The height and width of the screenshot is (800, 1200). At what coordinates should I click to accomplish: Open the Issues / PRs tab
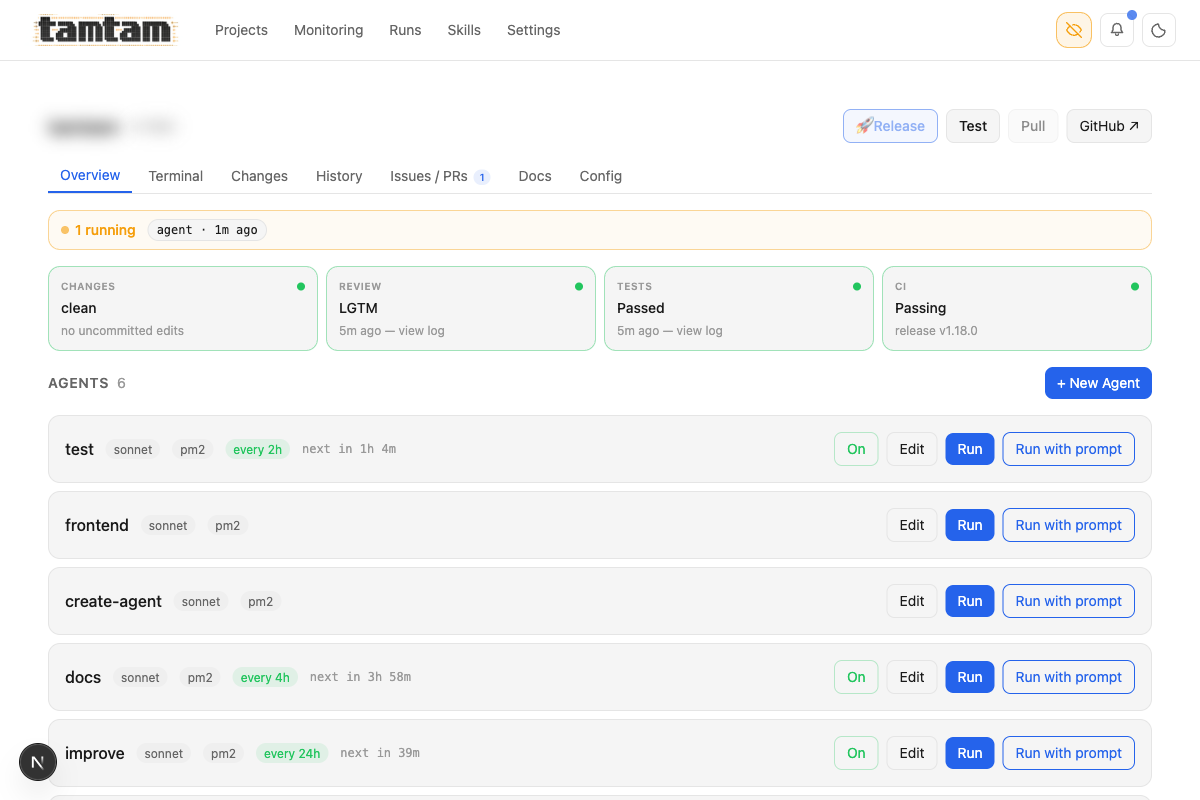tap(429, 176)
